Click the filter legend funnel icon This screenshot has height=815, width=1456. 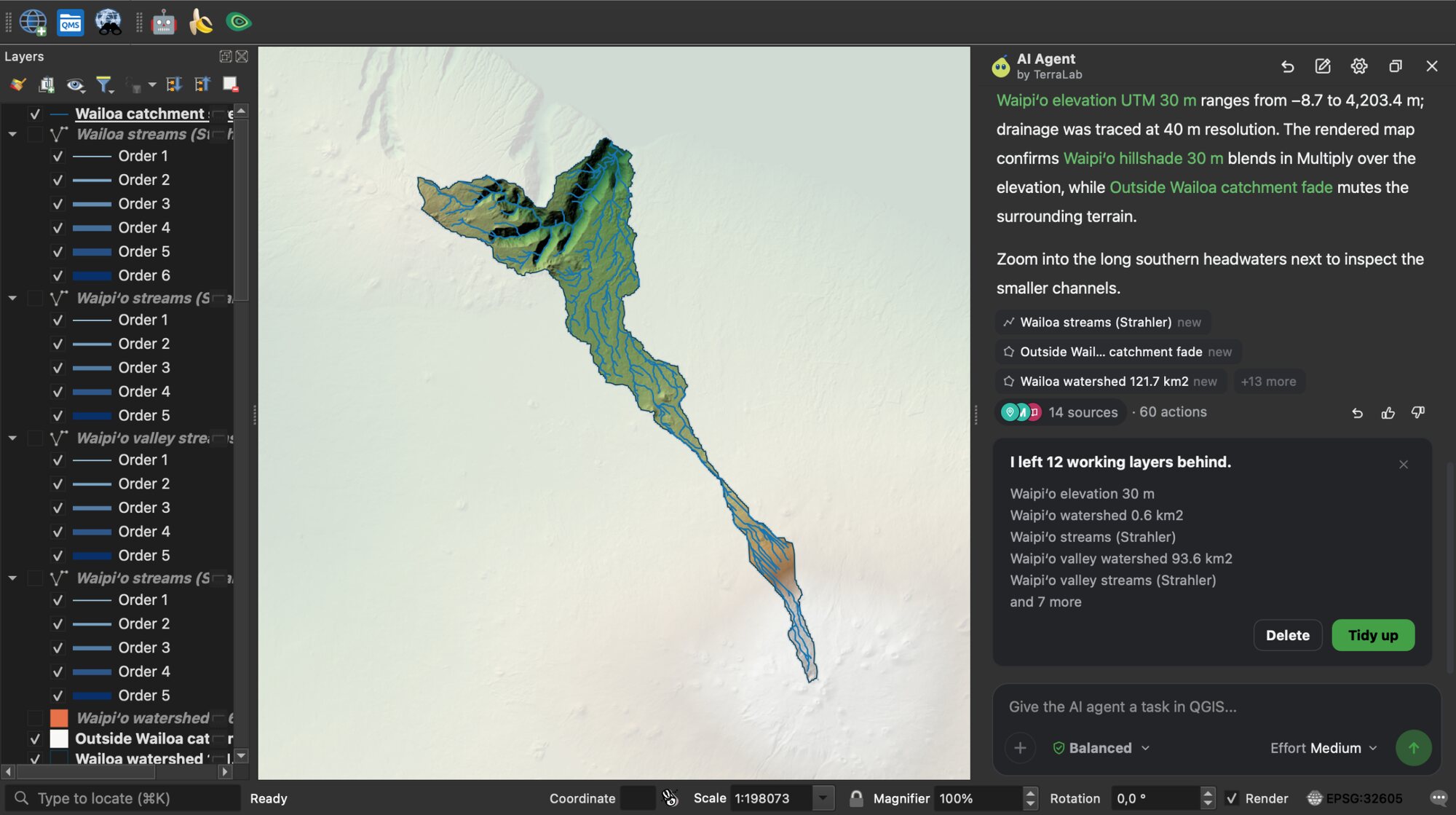(x=104, y=84)
